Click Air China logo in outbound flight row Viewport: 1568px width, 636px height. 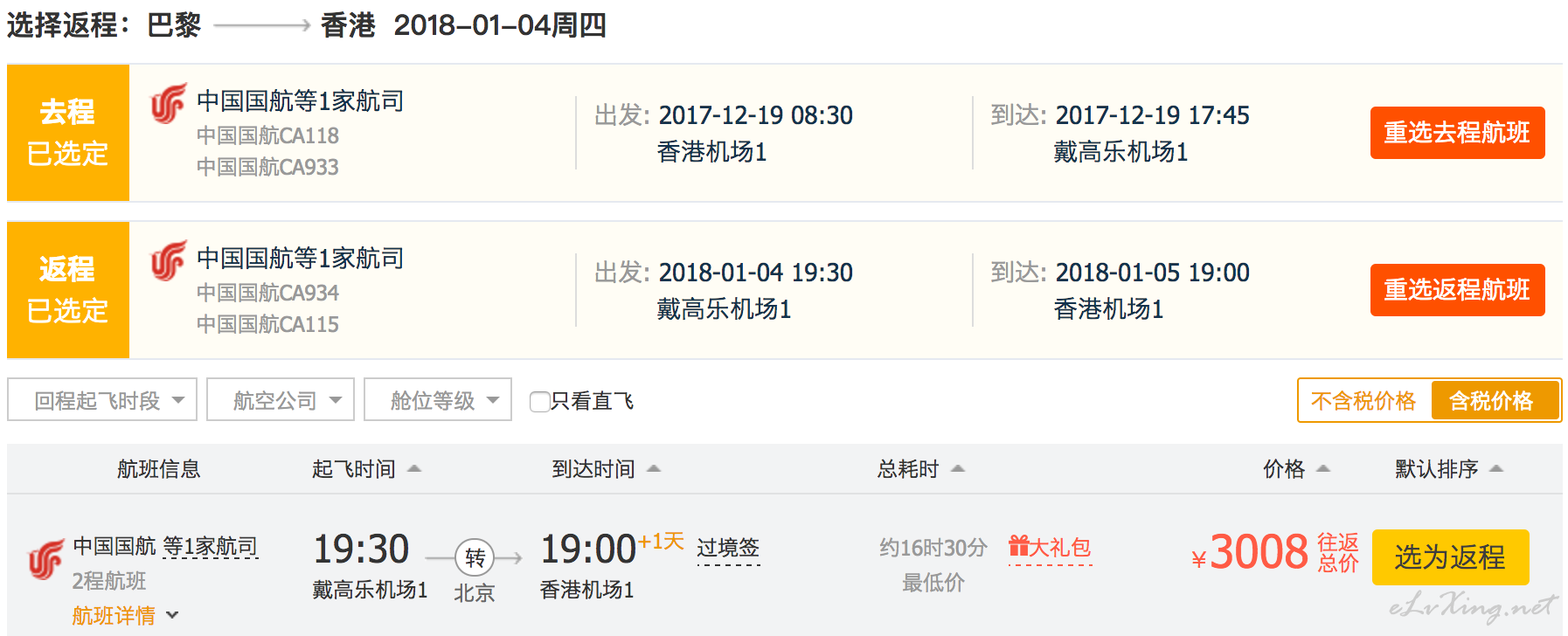(169, 103)
